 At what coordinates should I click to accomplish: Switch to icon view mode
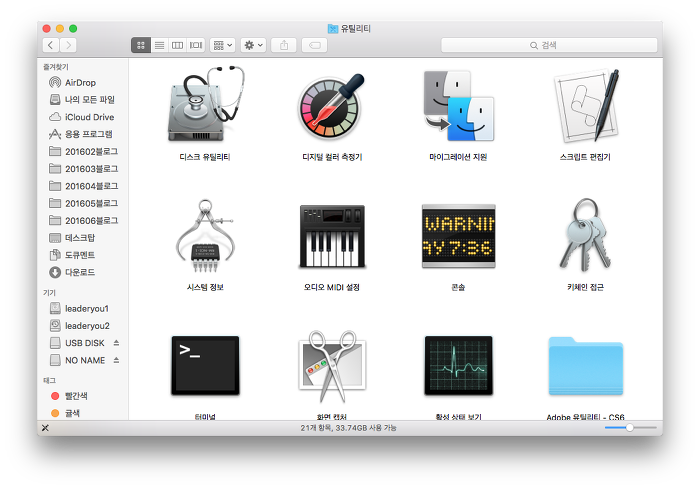click(x=141, y=45)
